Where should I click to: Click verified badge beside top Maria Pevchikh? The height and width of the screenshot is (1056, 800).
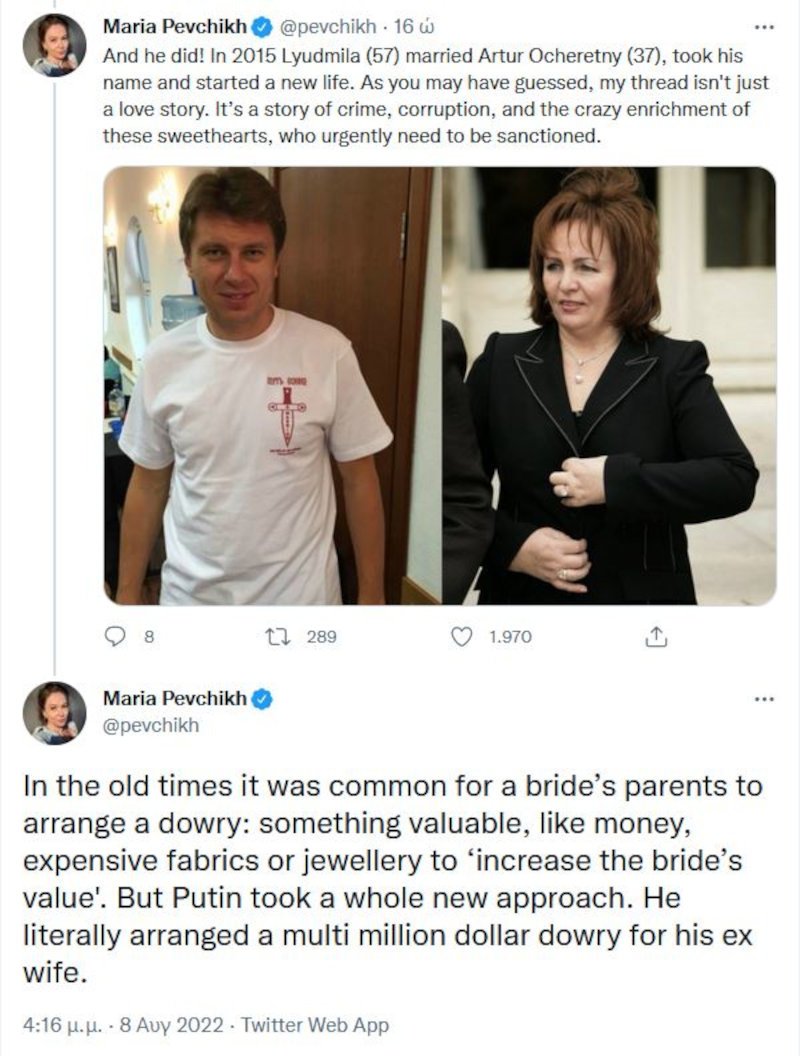coord(261,27)
